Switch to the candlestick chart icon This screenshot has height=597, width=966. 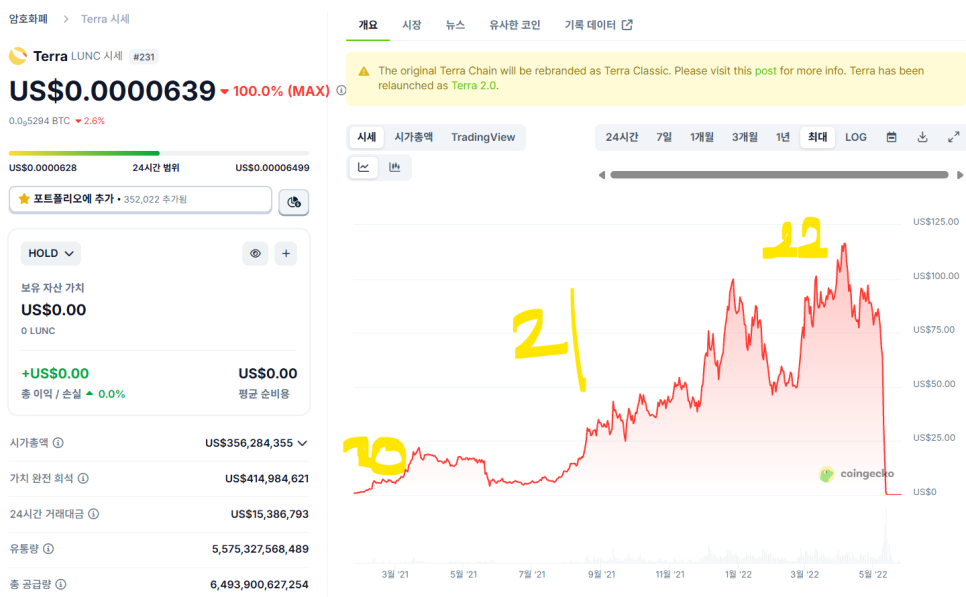pos(395,167)
